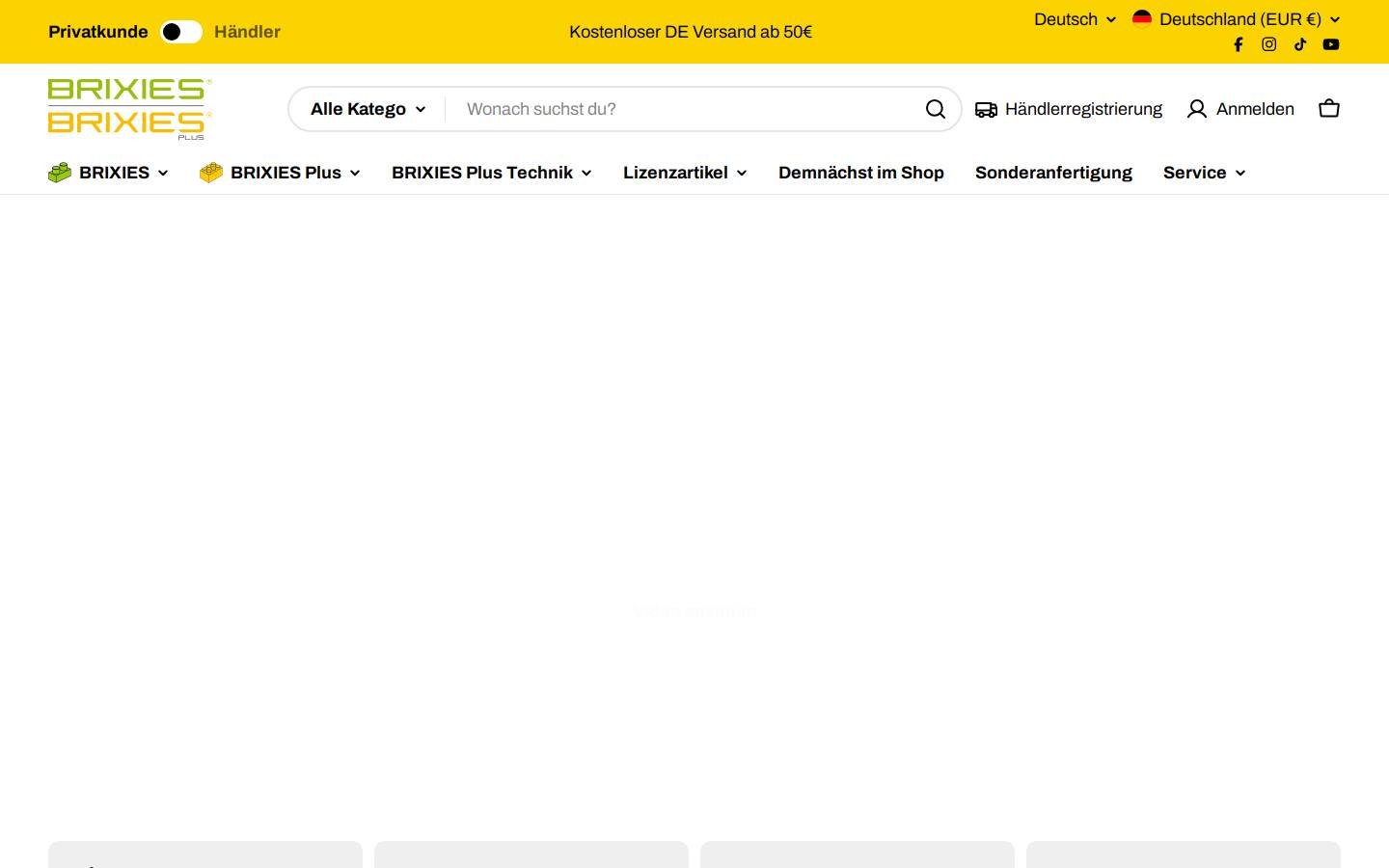Click the BRIXIES logo
Viewport: 1389px width, 868px height.
tap(130, 109)
